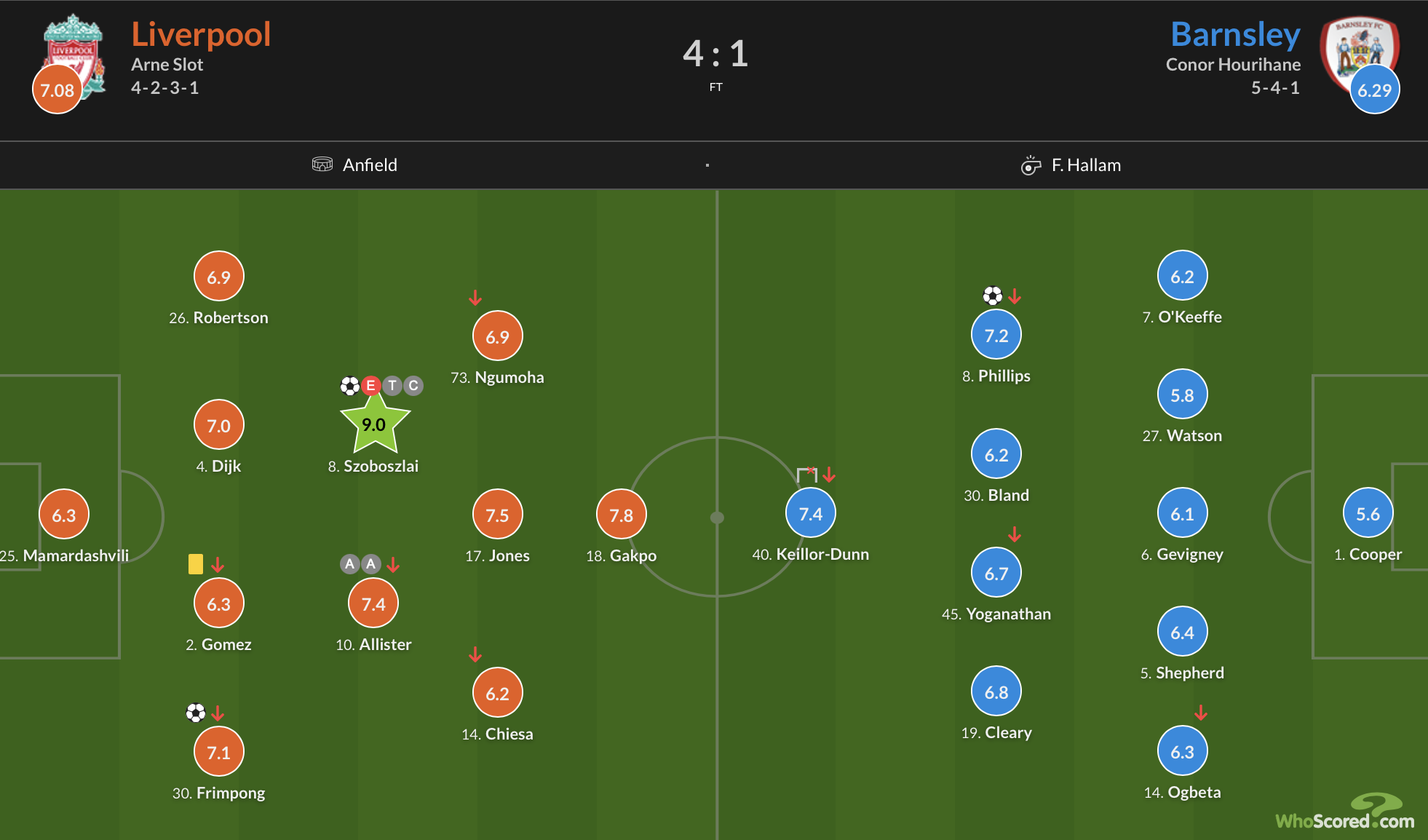Click the substitution arrow above Ngumoha
Viewport: 1428px width, 840px height.
pos(475,298)
